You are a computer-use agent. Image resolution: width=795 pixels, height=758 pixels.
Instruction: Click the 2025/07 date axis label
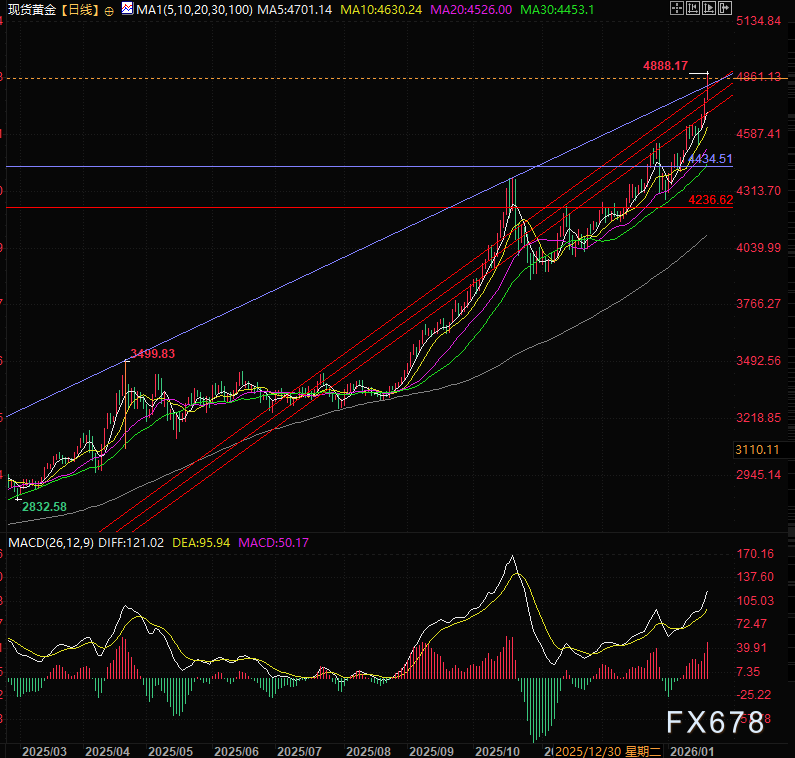[299, 751]
